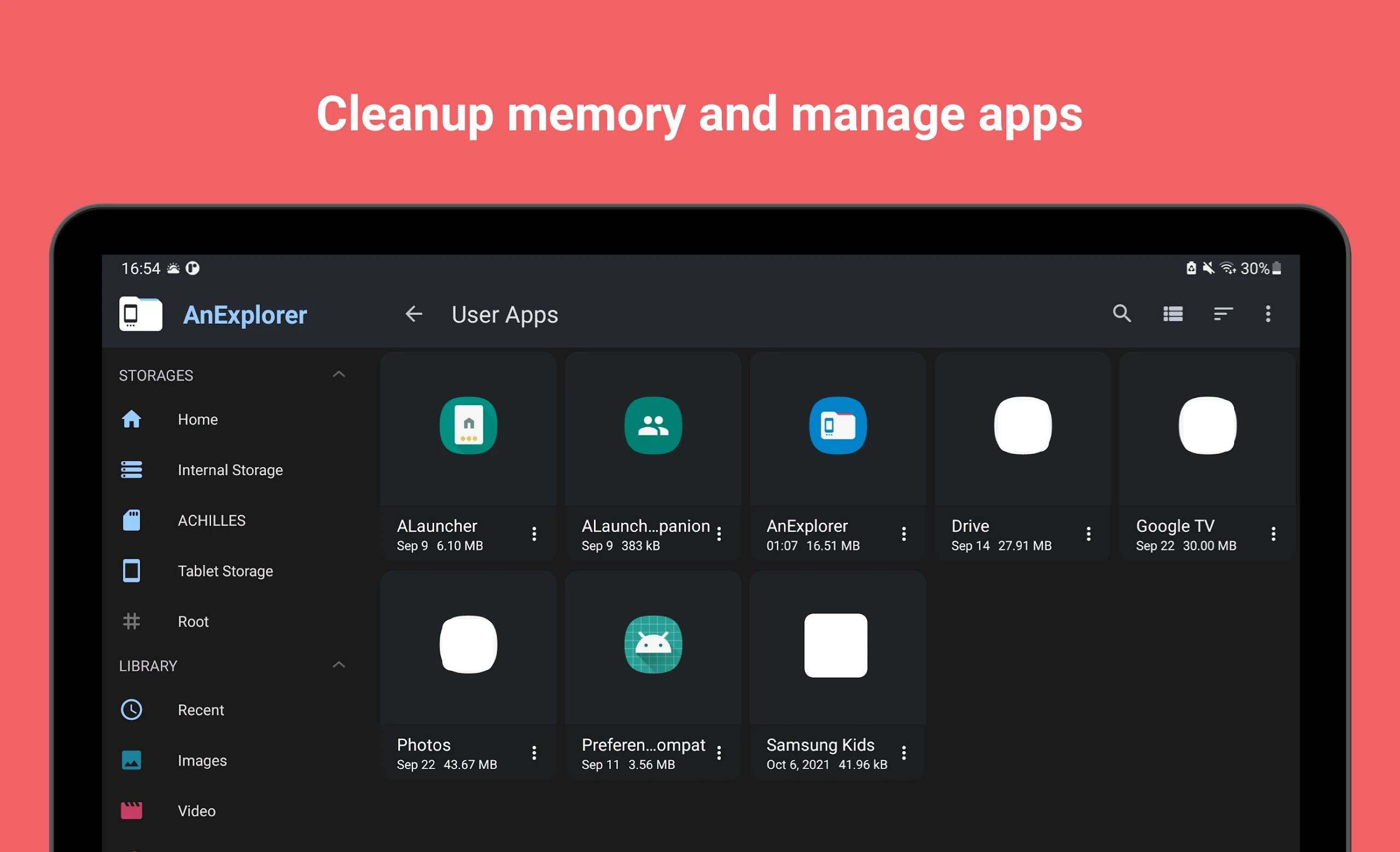
Task: Switch to list view layout icon
Action: 1172,313
